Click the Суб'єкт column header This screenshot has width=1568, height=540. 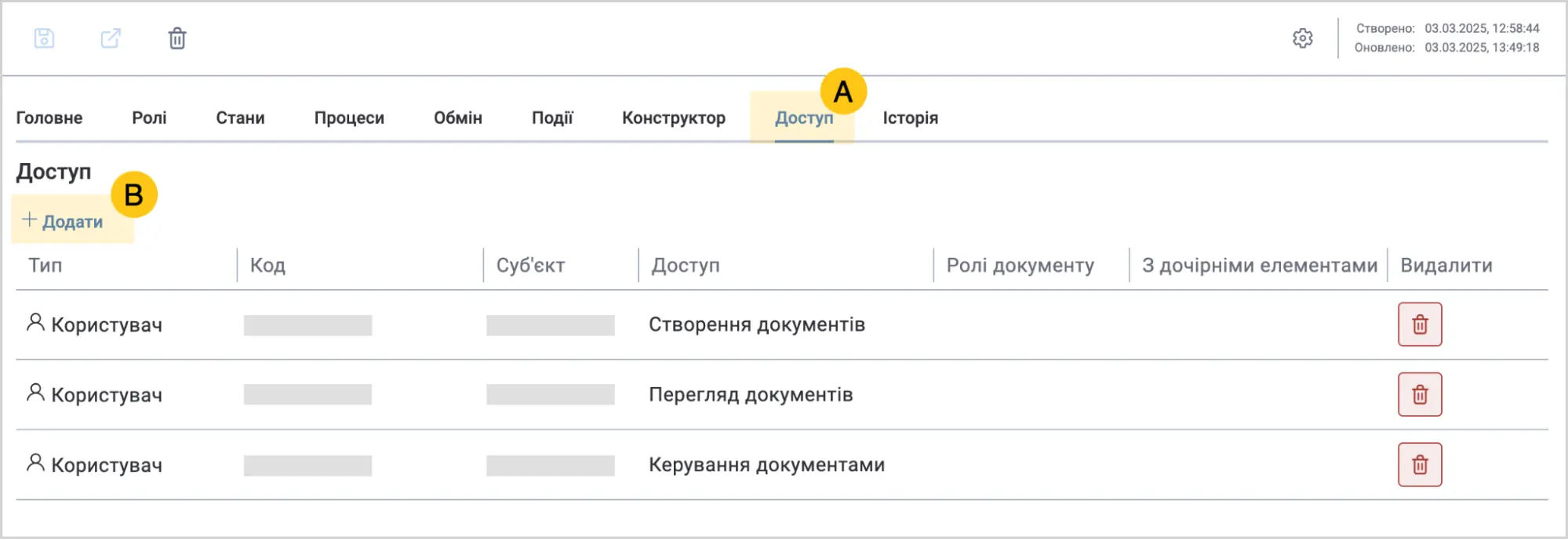click(x=530, y=266)
